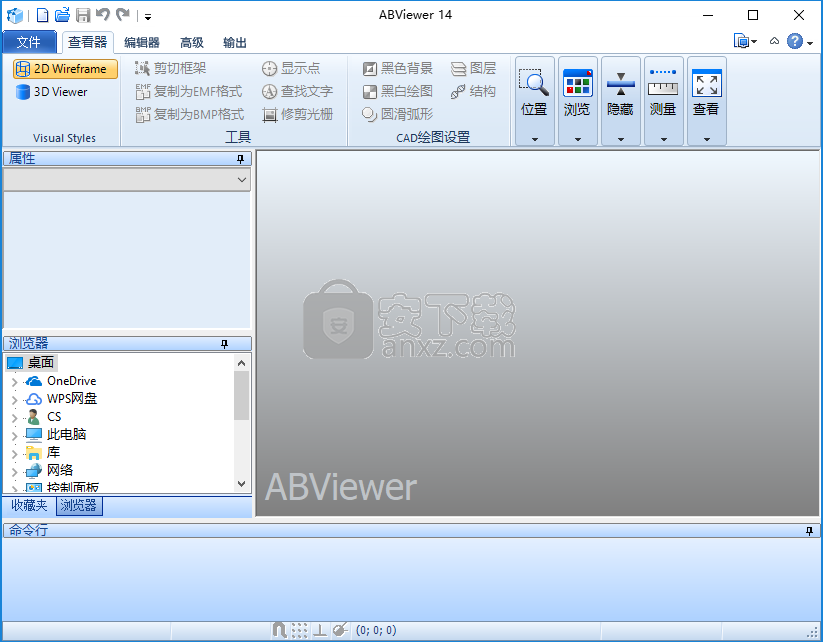Pin the 浏览器 browser panel

click(x=225, y=344)
